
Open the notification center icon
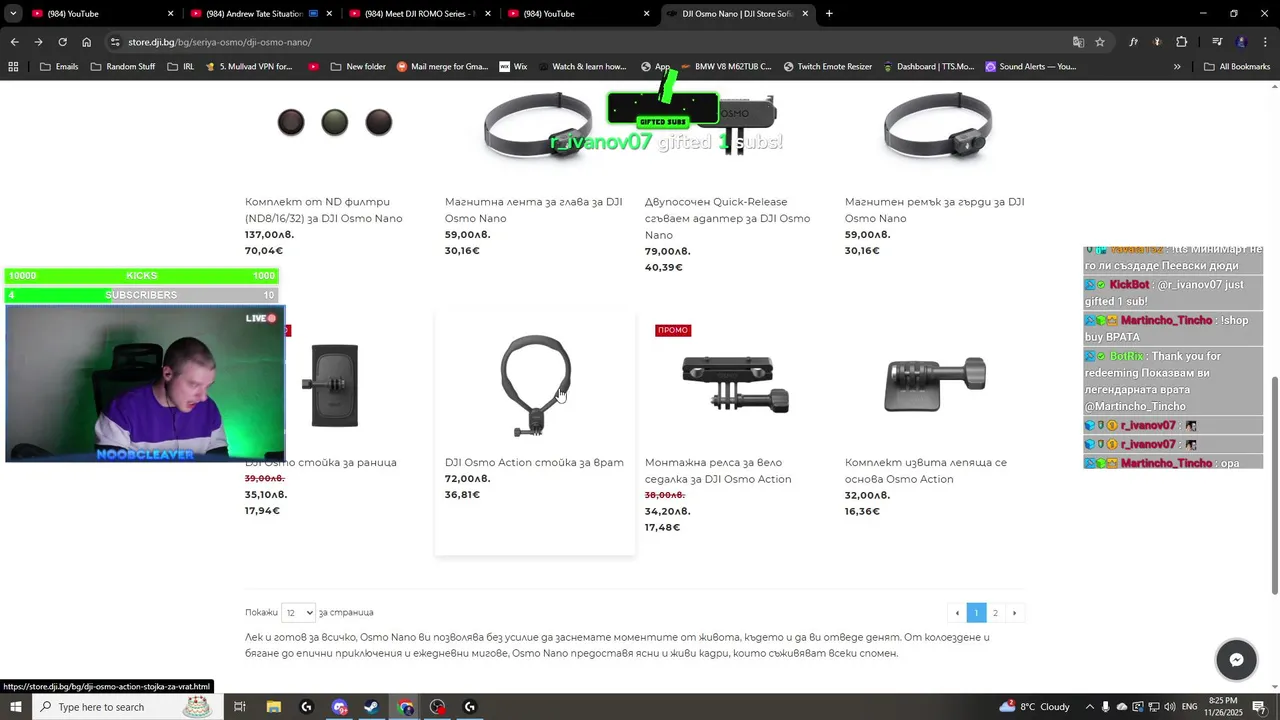pos(1259,707)
